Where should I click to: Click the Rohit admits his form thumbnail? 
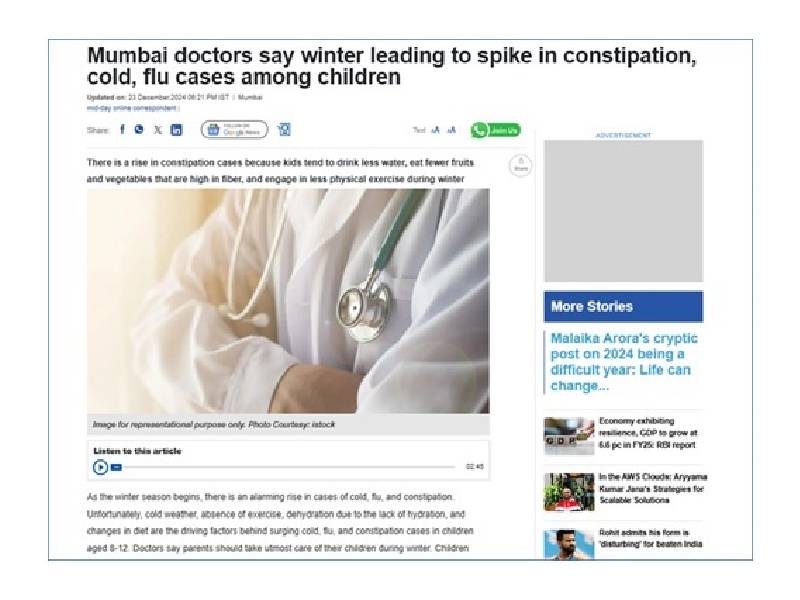[569, 545]
